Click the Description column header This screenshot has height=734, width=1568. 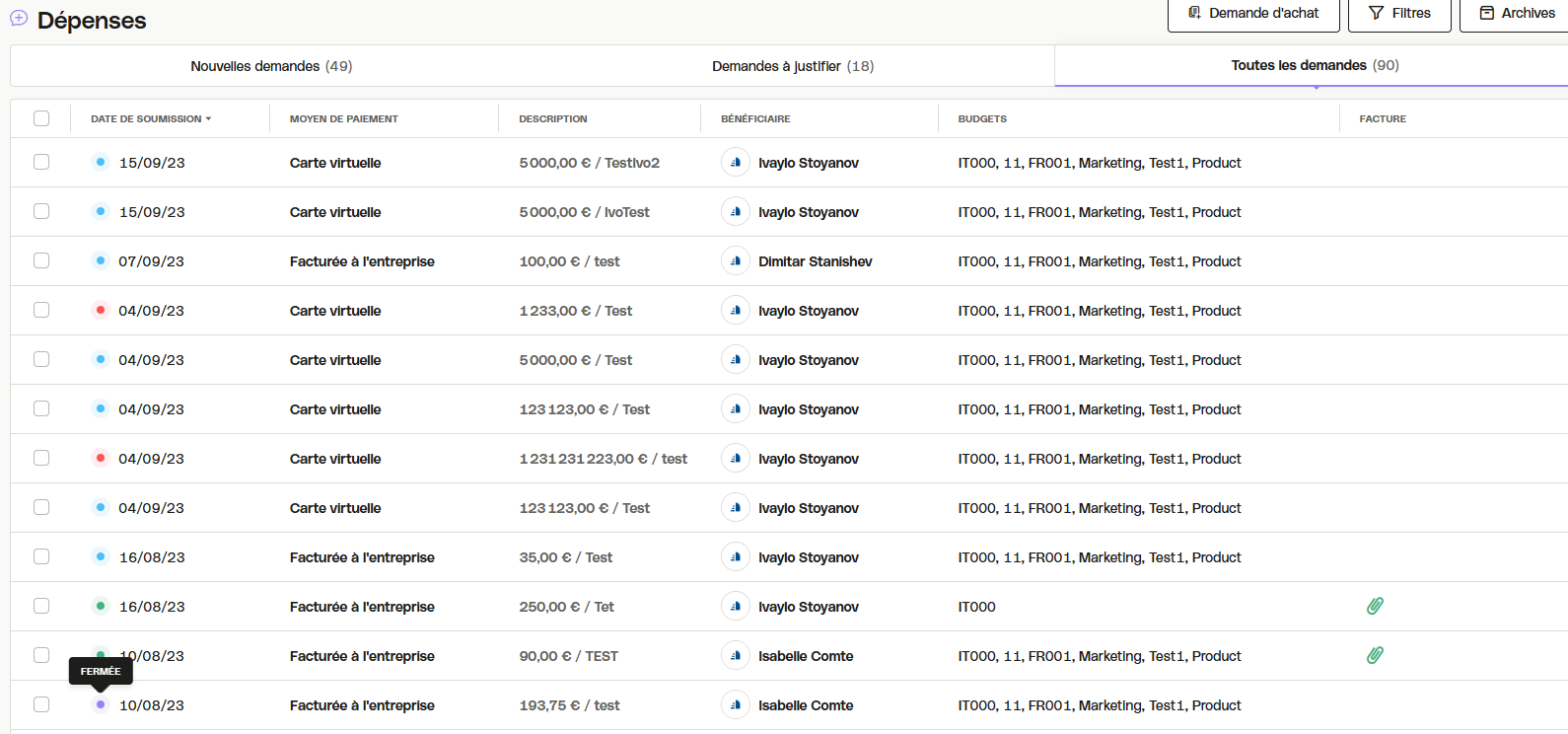[553, 118]
